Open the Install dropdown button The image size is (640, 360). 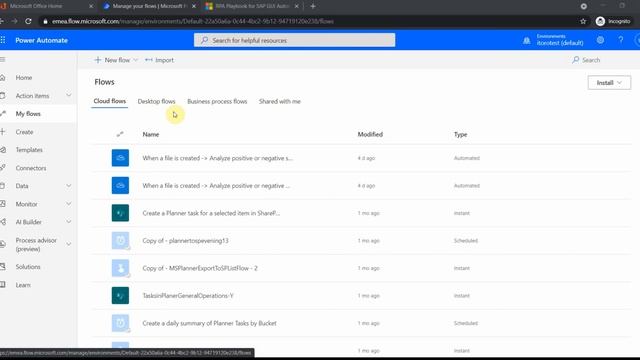(x=609, y=82)
